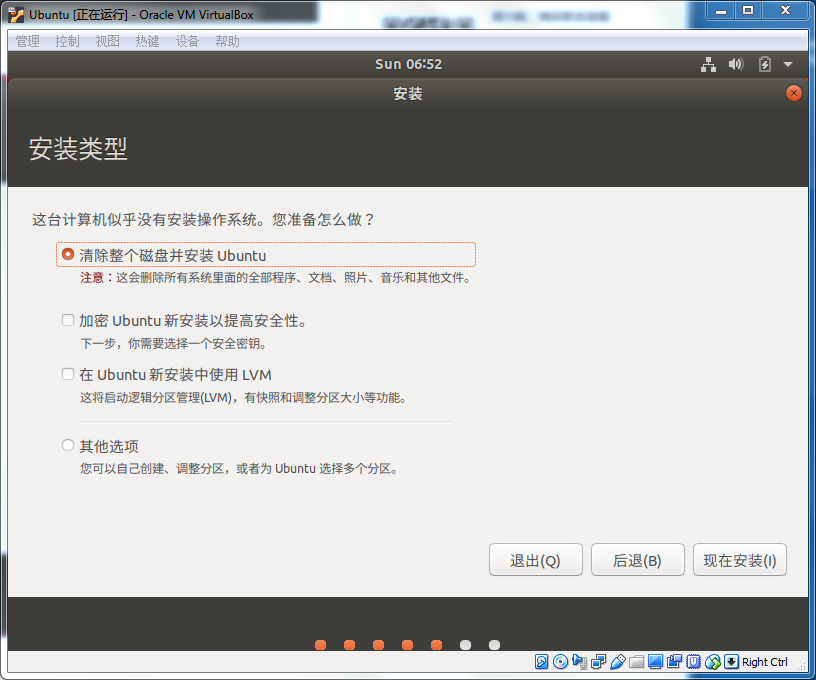Click the audio status icon in VirtualBox bar
The height and width of the screenshot is (680, 816).
579,662
